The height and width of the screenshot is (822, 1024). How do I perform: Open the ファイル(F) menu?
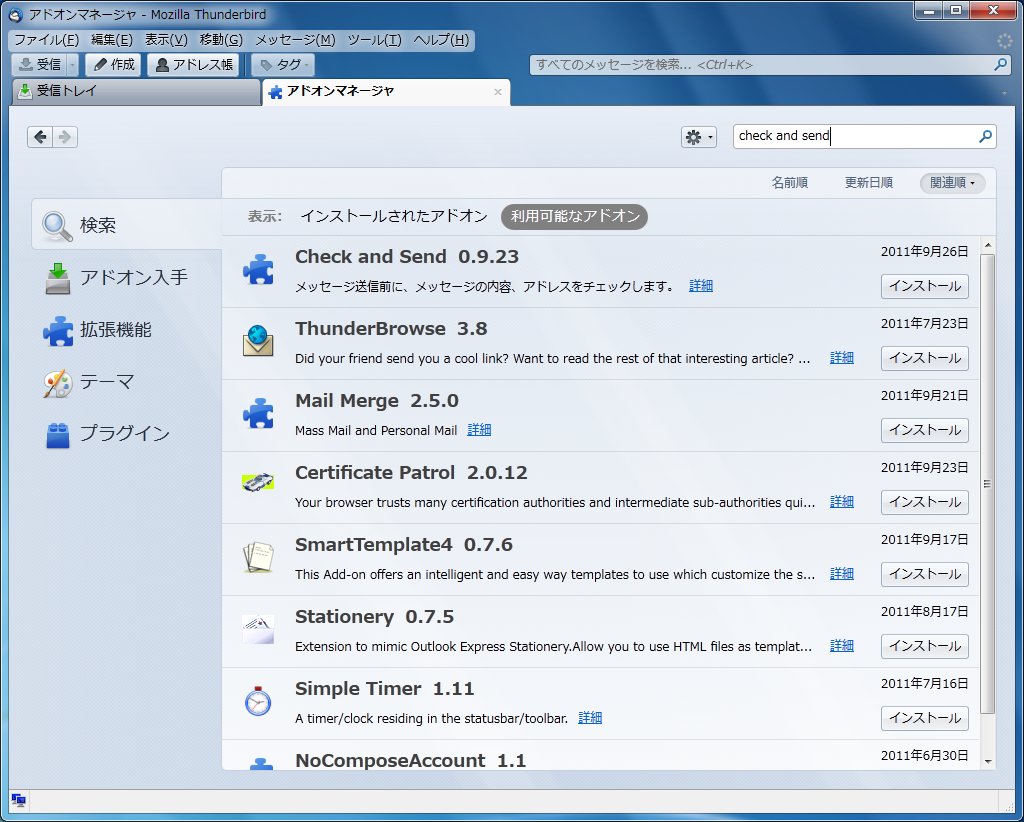point(46,40)
